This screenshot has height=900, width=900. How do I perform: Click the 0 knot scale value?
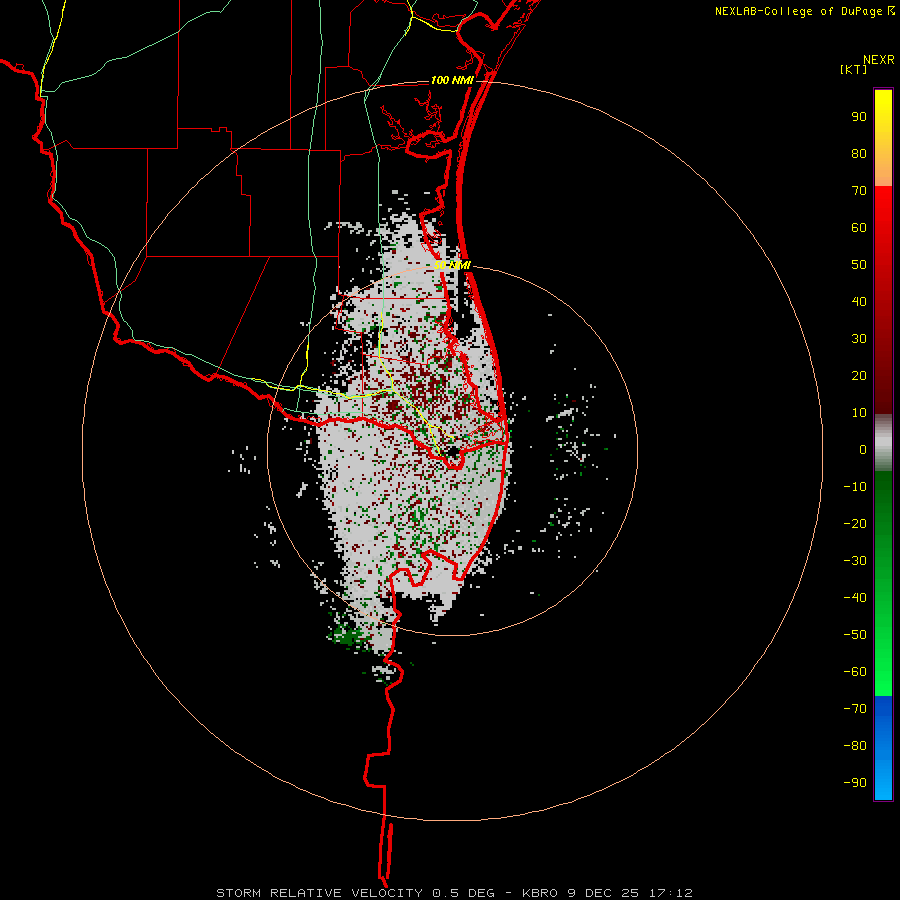[x=863, y=449]
